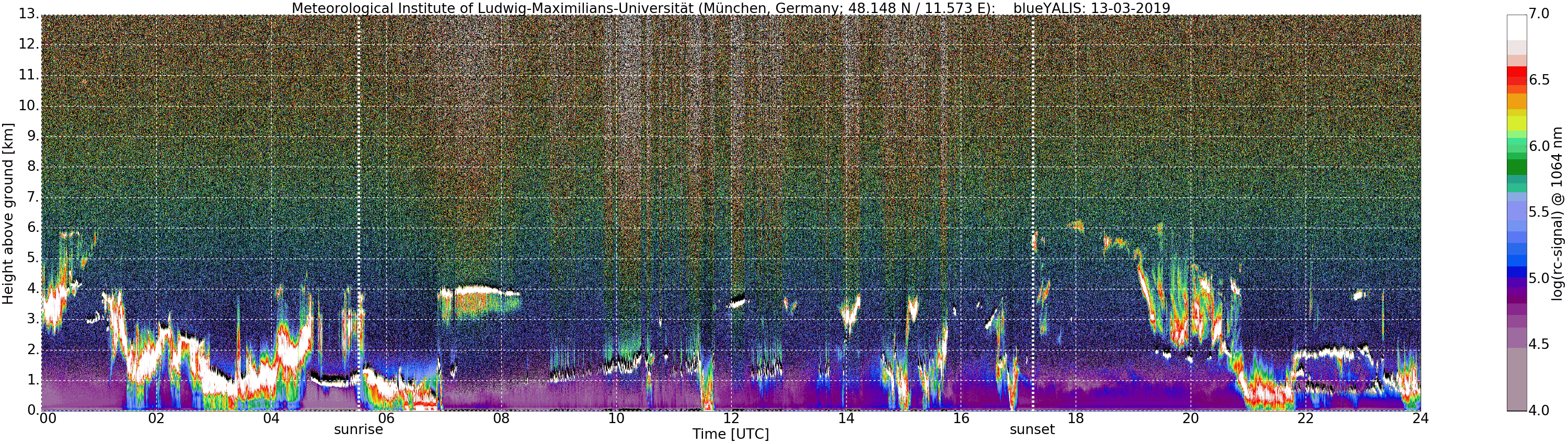Click the x-axis tick label '22'

pyautogui.click(x=1306, y=418)
